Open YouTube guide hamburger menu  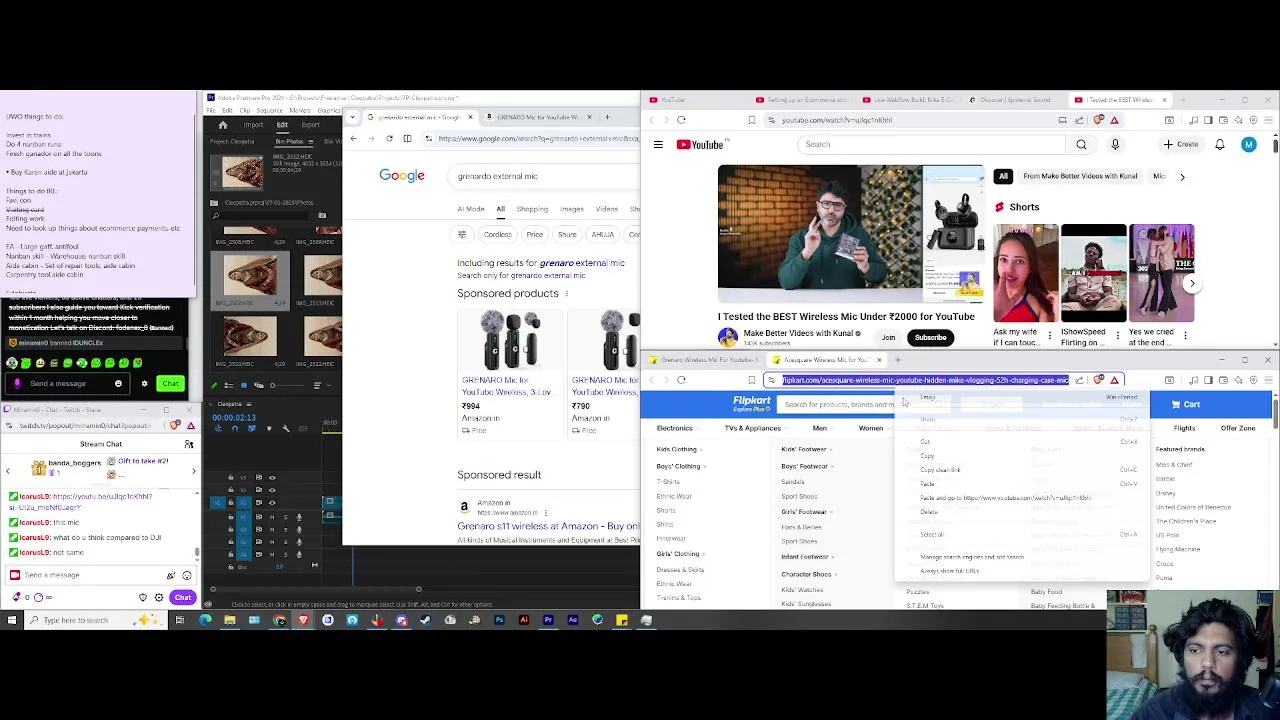point(658,145)
